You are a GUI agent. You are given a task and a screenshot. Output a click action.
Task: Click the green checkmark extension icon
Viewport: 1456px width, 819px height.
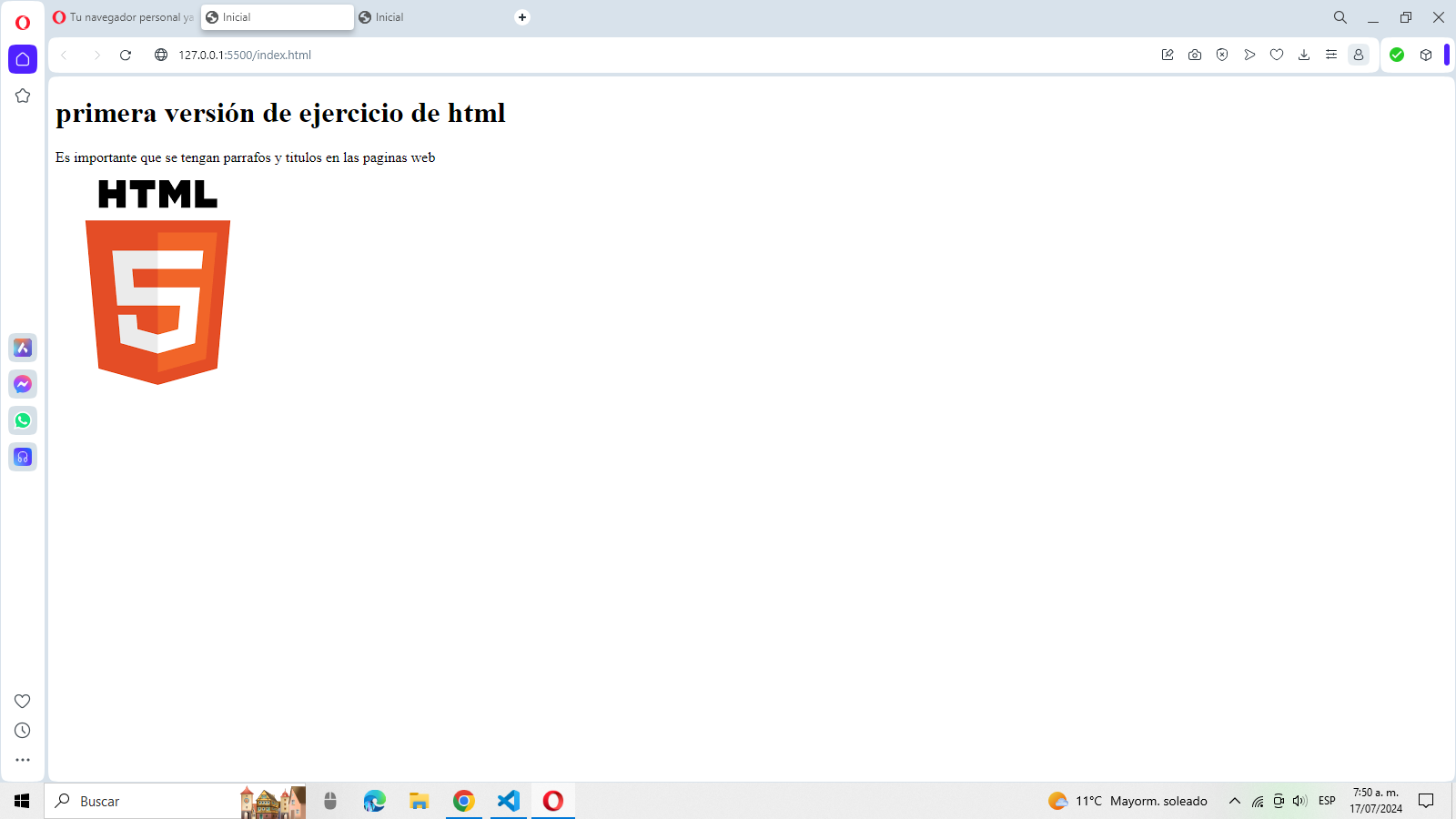1397,55
